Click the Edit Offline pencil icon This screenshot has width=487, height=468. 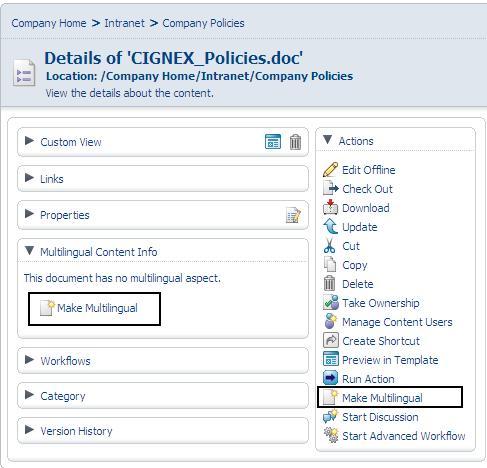pyautogui.click(x=330, y=170)
